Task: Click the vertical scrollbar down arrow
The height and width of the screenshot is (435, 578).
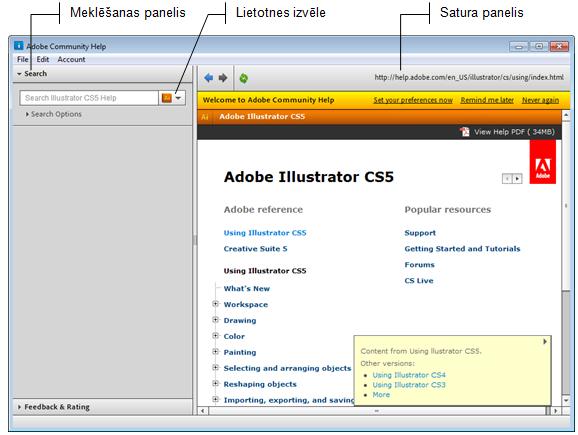Action: click(x=566, y=400)
